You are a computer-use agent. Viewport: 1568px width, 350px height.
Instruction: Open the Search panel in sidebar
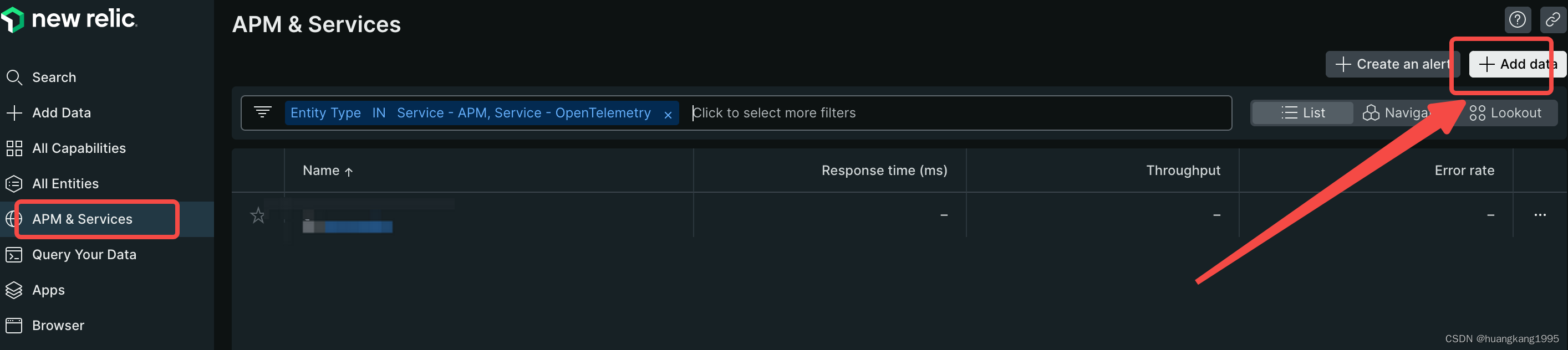pos(54,76)
